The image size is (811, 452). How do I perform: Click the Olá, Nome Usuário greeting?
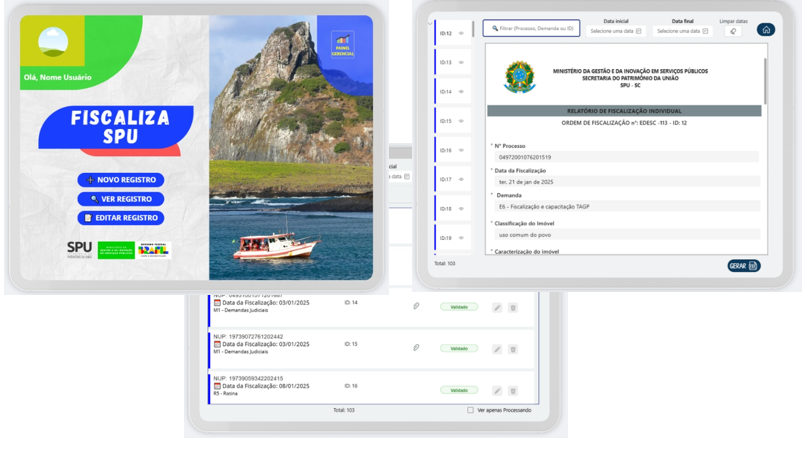point(57,78)
